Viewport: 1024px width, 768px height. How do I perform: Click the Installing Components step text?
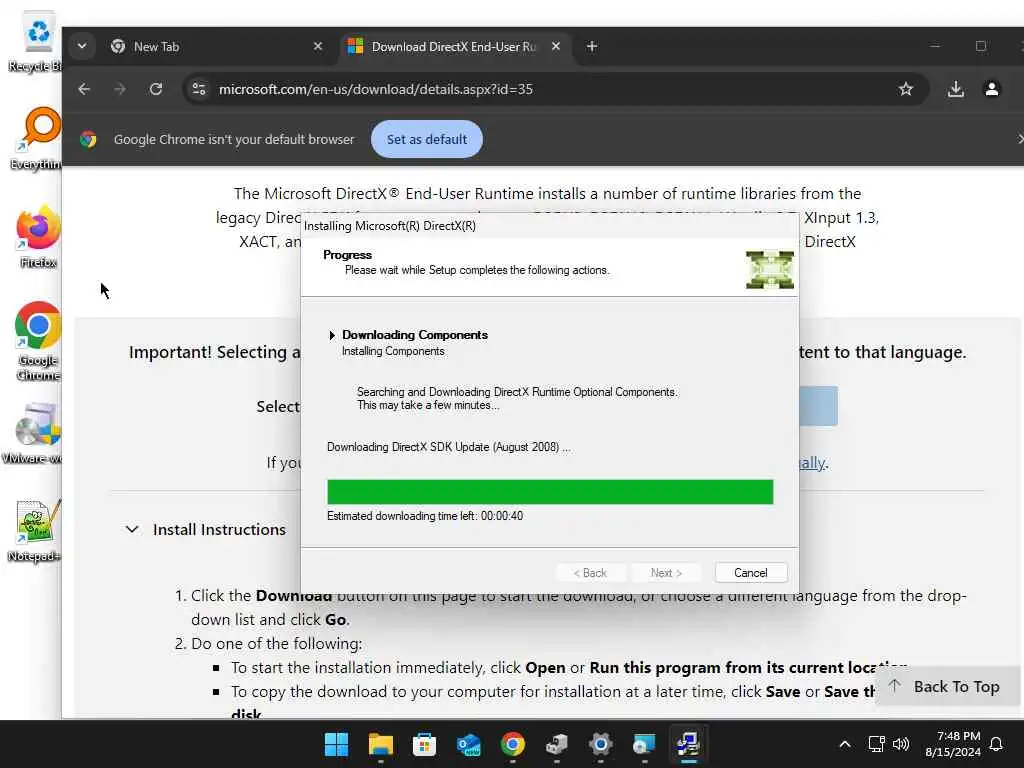click(x=393, y=351)
